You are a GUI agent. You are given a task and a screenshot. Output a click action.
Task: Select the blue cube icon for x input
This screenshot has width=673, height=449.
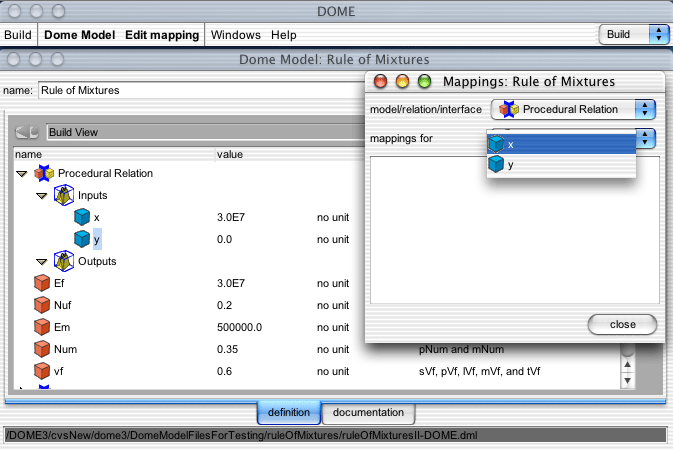82,217
